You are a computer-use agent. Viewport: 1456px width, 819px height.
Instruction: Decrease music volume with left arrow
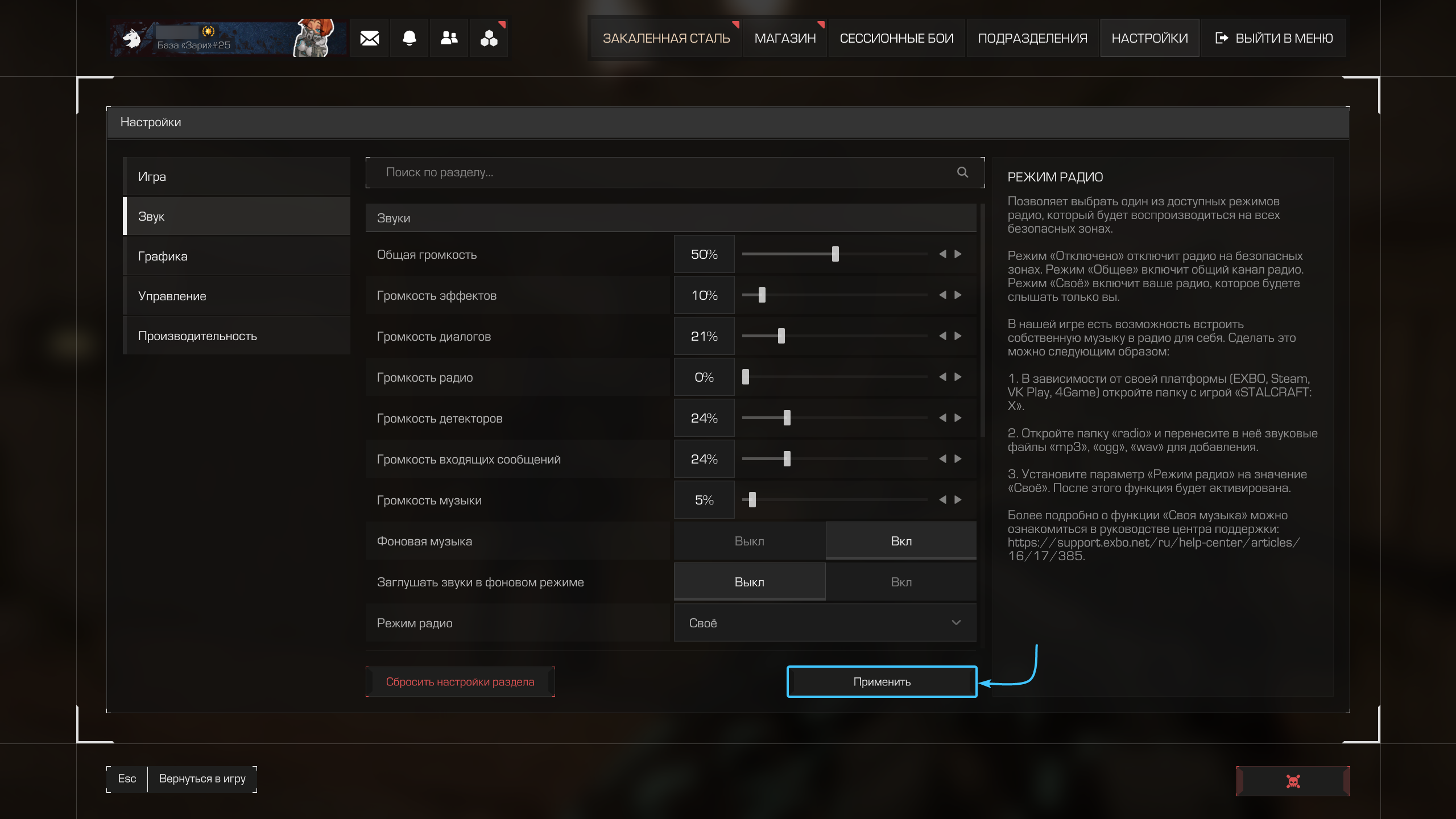(942, 500)
